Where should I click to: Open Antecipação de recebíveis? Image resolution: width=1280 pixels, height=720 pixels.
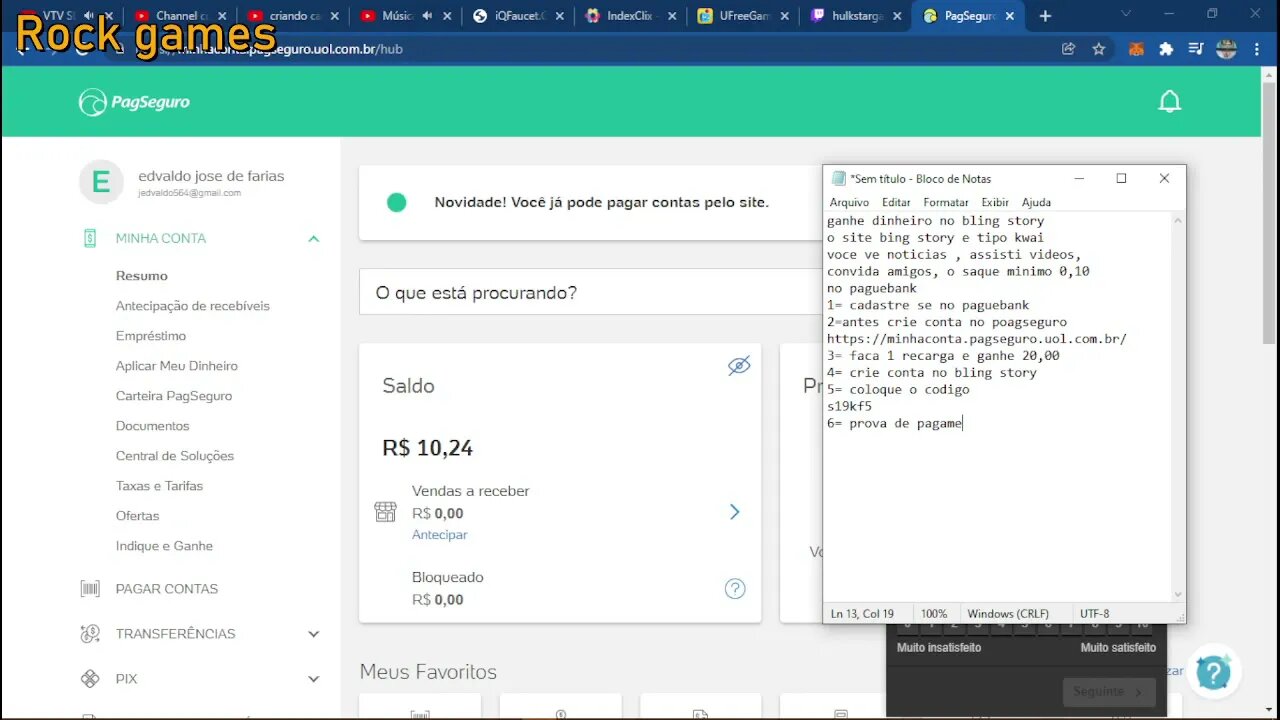(x=193, y=306)
